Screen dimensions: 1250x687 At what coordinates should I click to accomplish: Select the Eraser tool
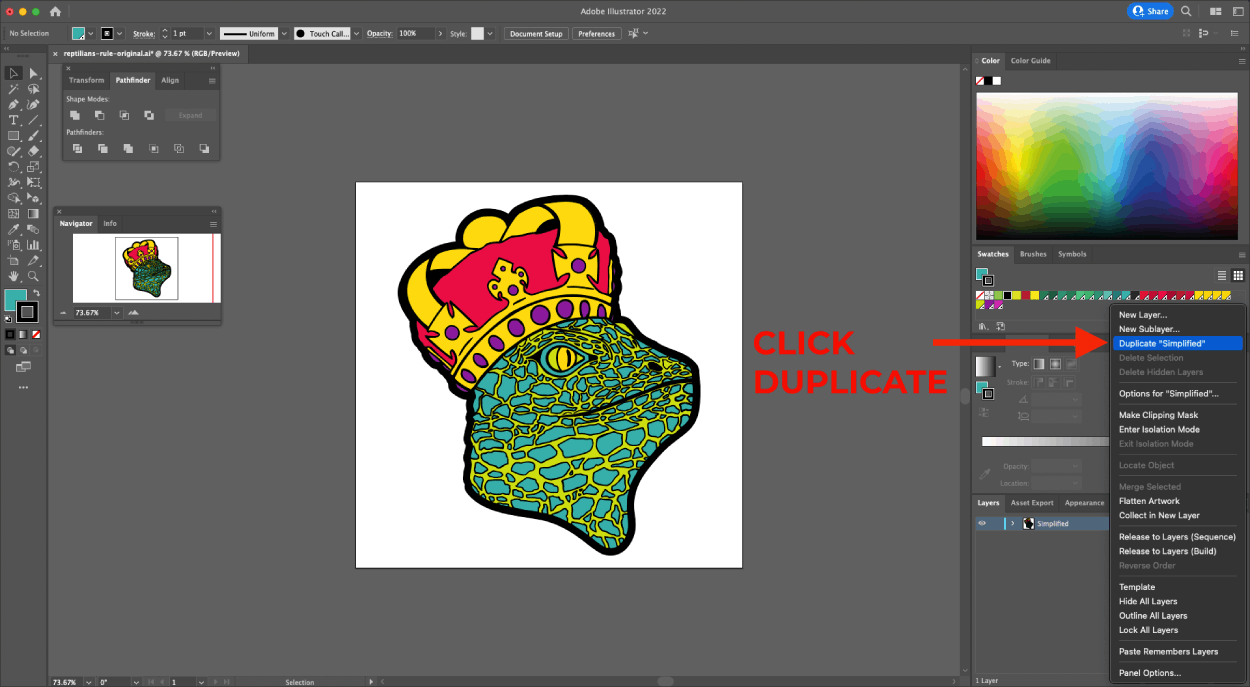(33, 150)
